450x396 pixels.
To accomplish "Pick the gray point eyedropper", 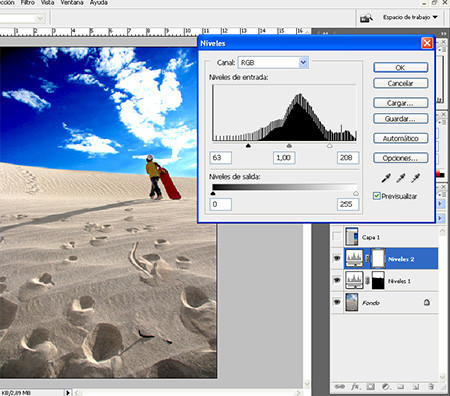I will click(401, 178).
